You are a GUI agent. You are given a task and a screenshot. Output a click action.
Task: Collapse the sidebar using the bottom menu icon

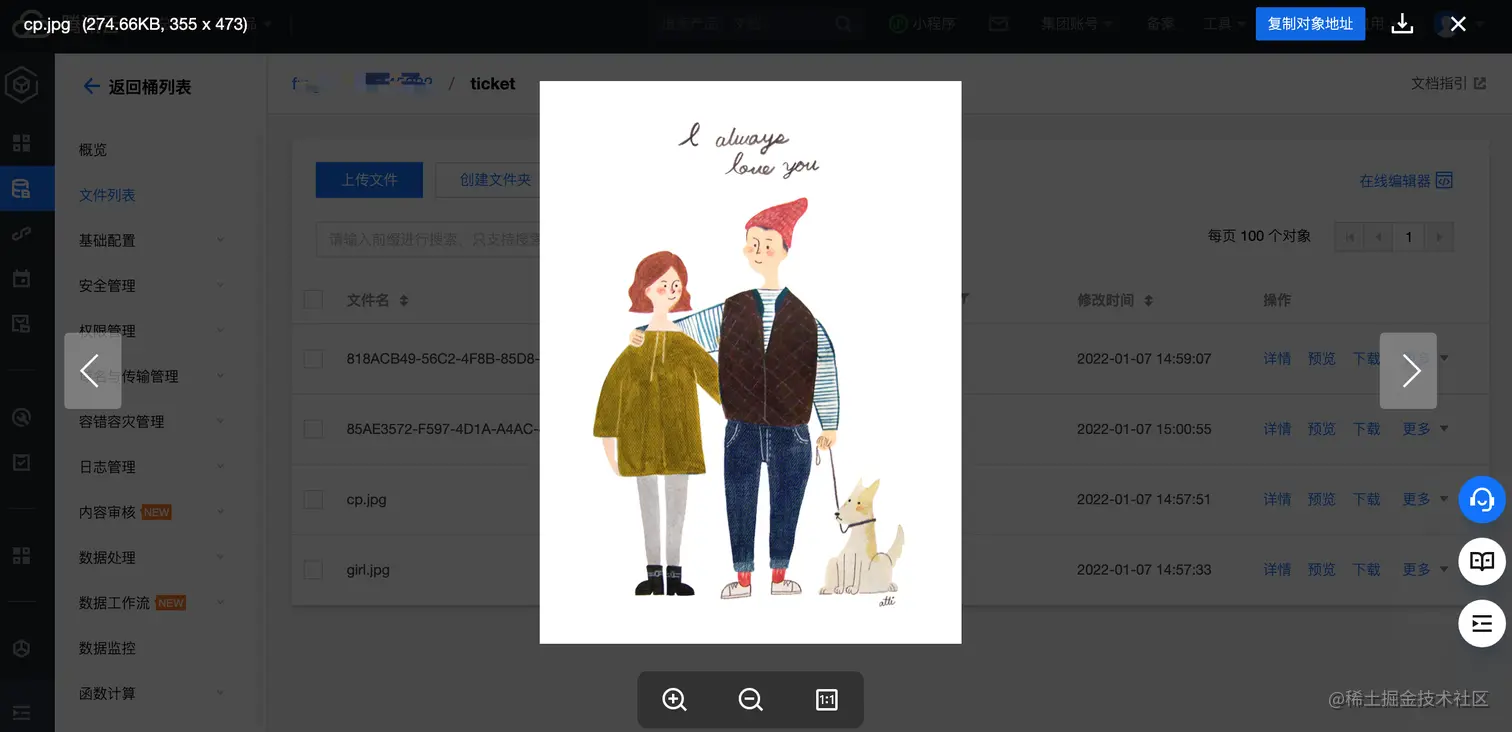point(21,713)
